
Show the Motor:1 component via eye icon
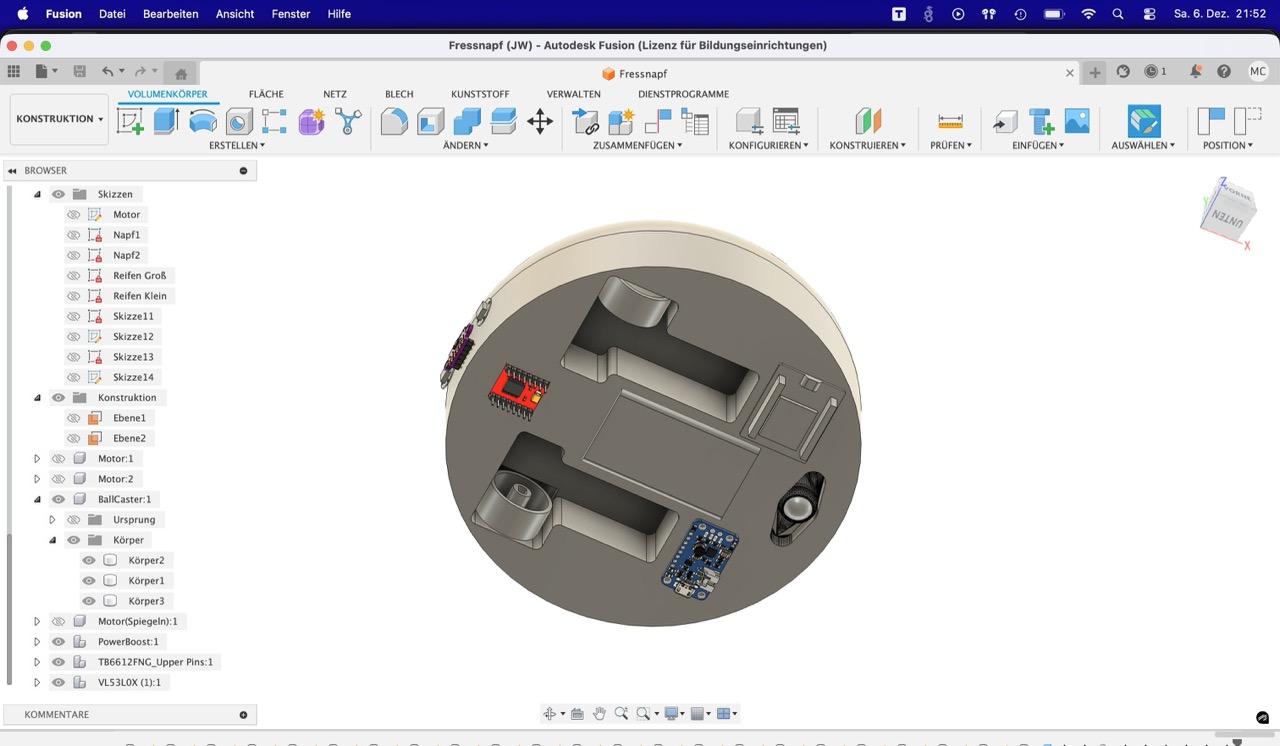(58, 459)
